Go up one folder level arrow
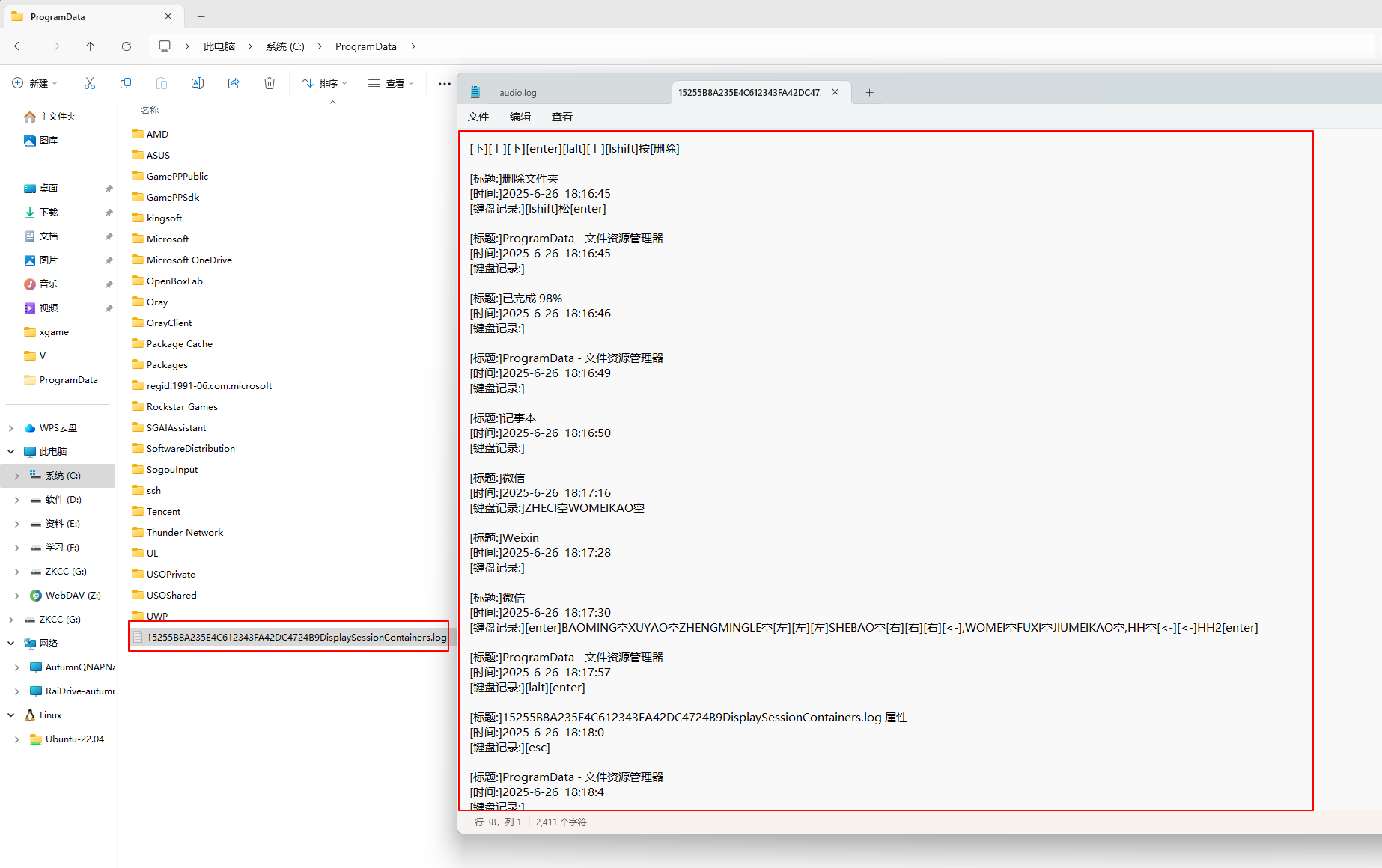This screenshot has width=1382, height=868. (x=91, y=46)
